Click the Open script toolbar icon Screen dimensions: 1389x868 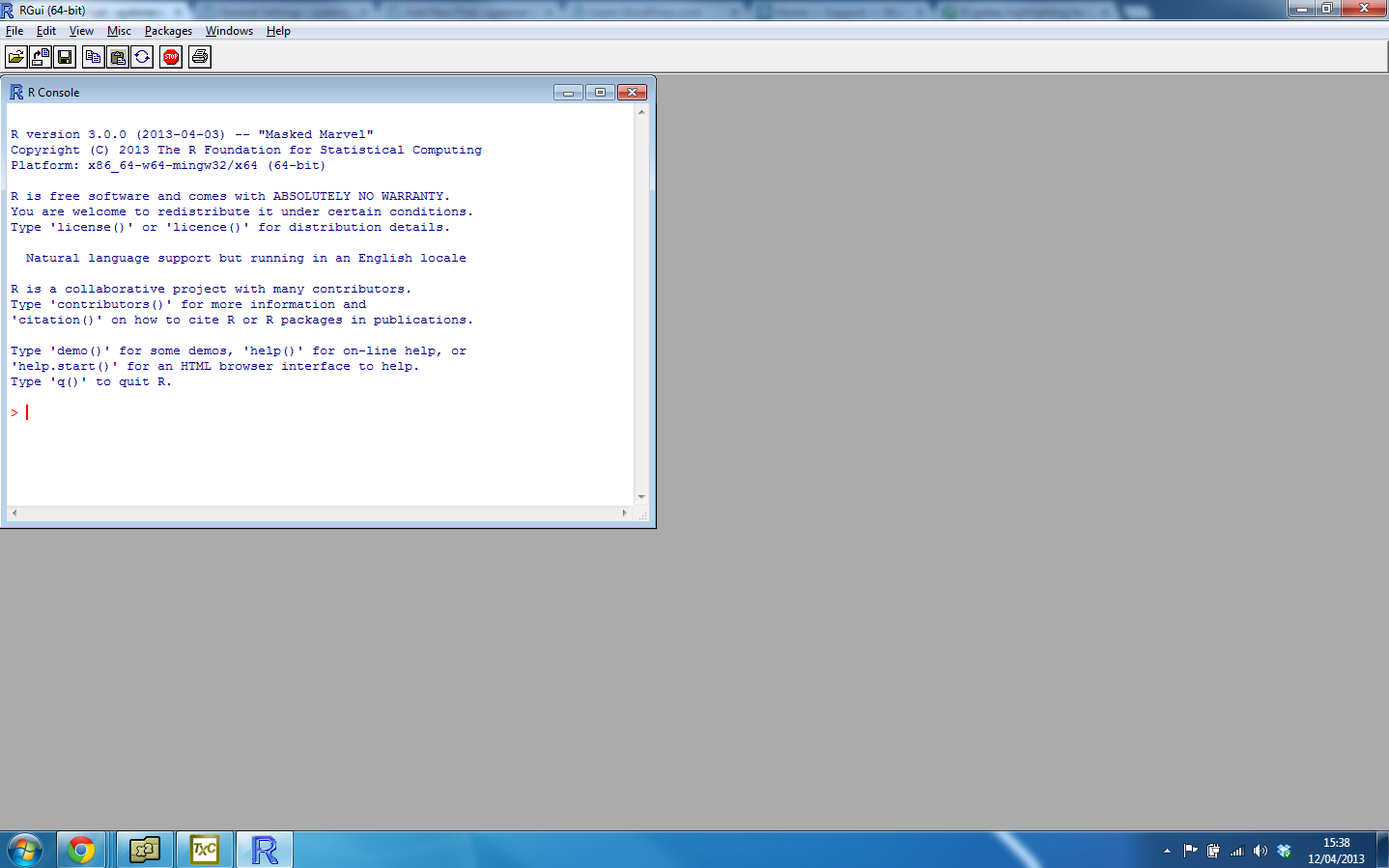(x=16, y=57)
